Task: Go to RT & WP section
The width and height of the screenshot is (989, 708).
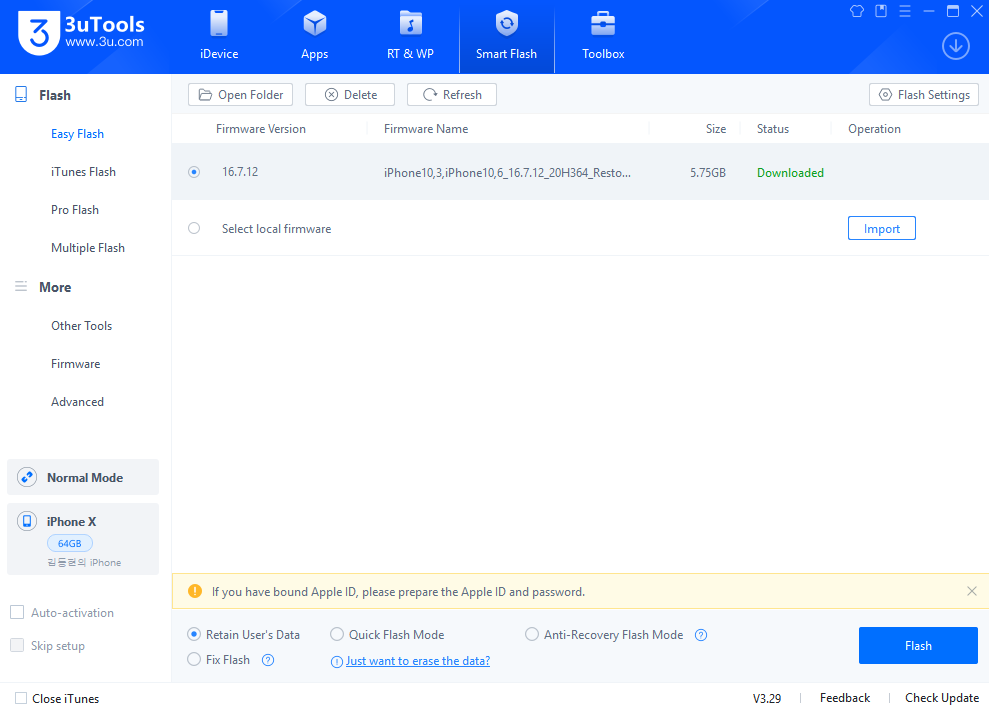Action: (410, 36)
